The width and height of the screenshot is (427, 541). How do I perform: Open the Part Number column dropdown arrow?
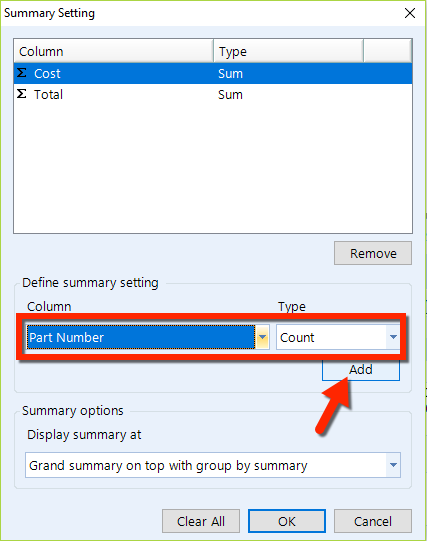click(x=262, y=337)
